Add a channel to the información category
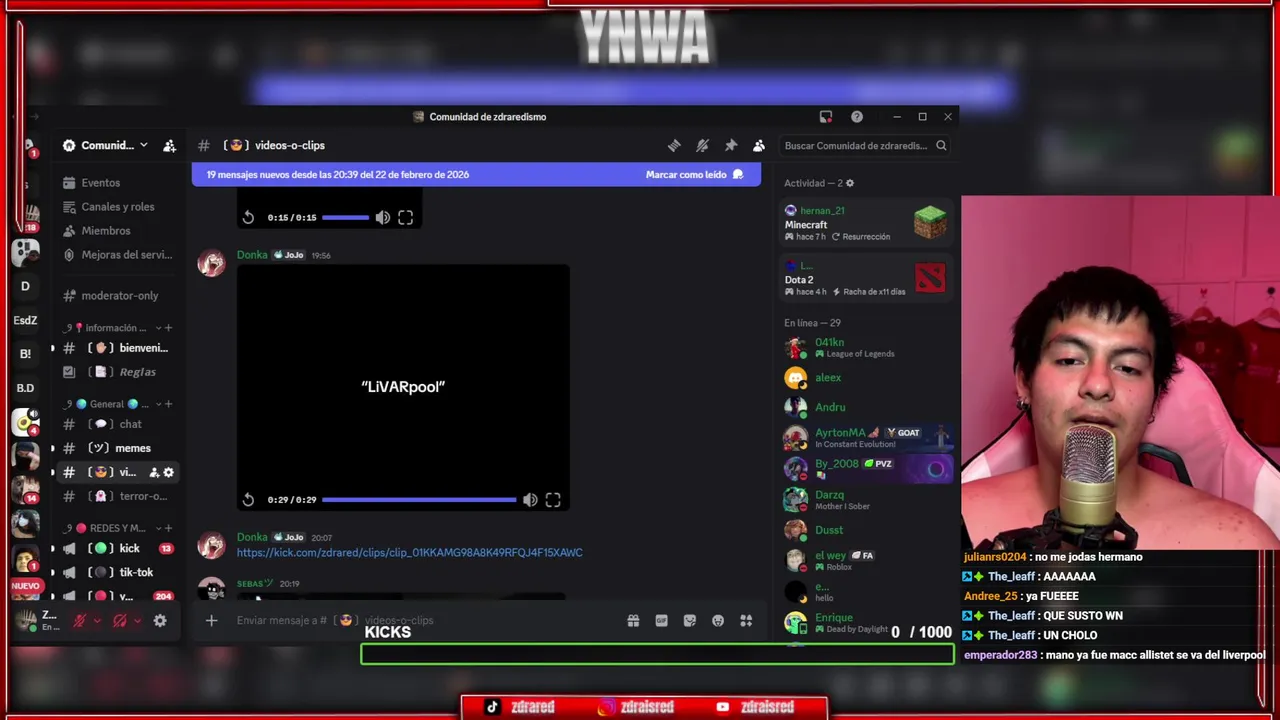This screenshot has height=720, width=1280. (x=168, y=328)
